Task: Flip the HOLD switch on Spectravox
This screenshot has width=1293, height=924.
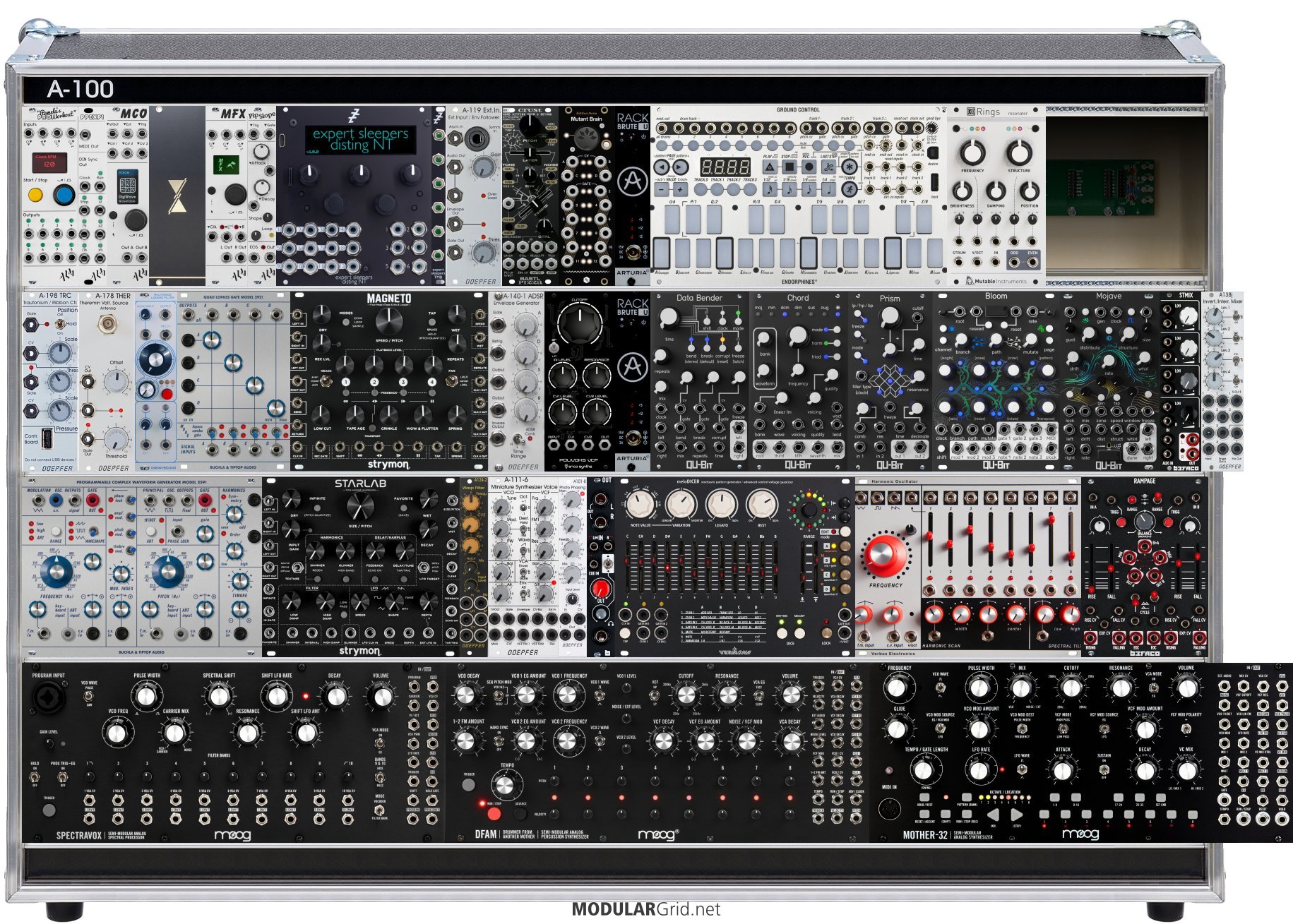Action: (35, 777)
